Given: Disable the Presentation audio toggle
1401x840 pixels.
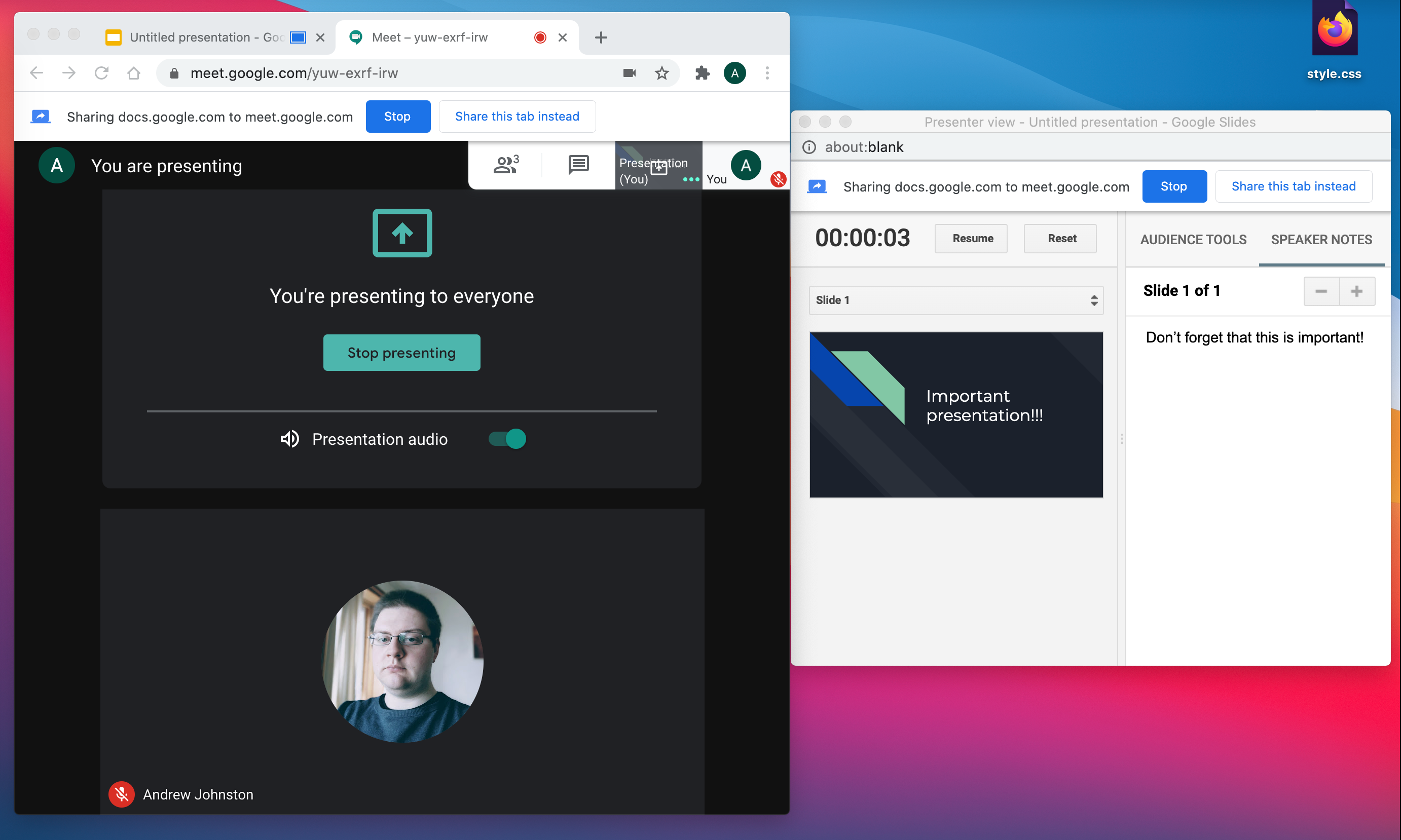Looking at the screenshot, I should click(506, 438).
